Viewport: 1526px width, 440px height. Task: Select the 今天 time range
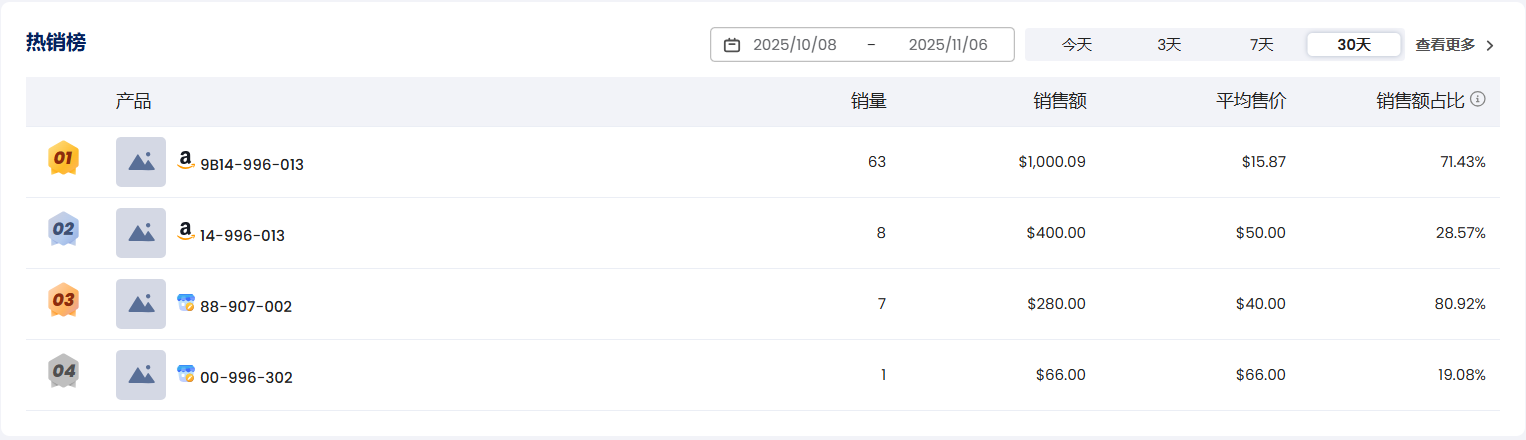coord(1076,45)
